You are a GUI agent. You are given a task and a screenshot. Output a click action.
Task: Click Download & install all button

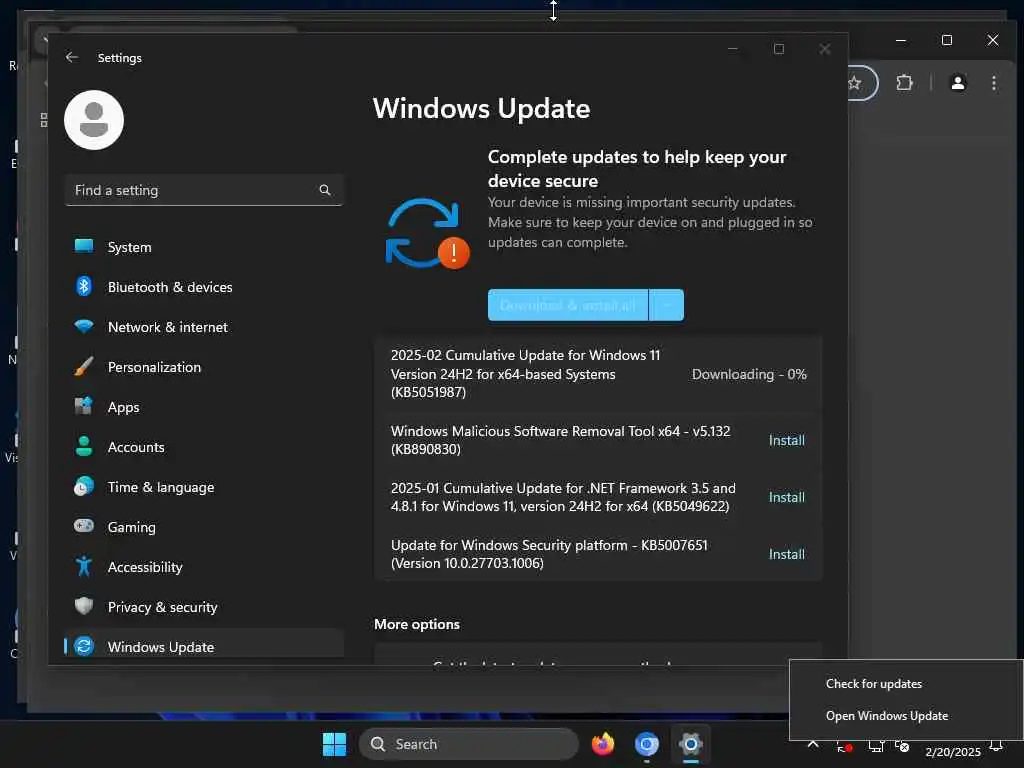pyautogui.click(x=568, y=305)
